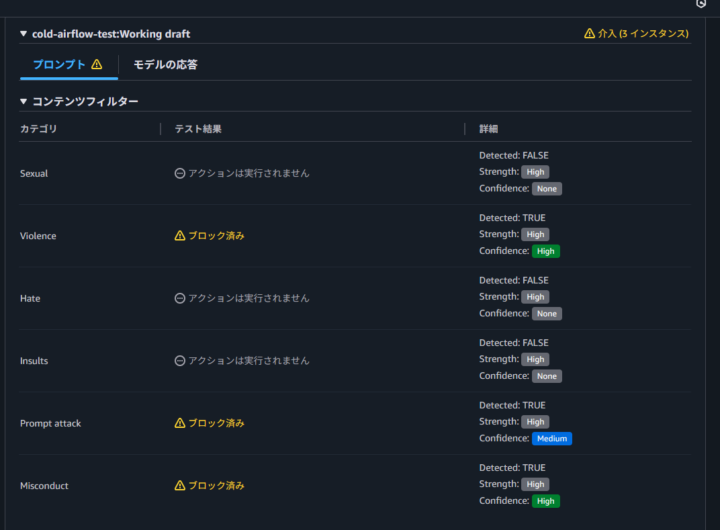Click アクションは実行されません in Hate row
This screenshot has width=720, height=530.
coord(249,298)
